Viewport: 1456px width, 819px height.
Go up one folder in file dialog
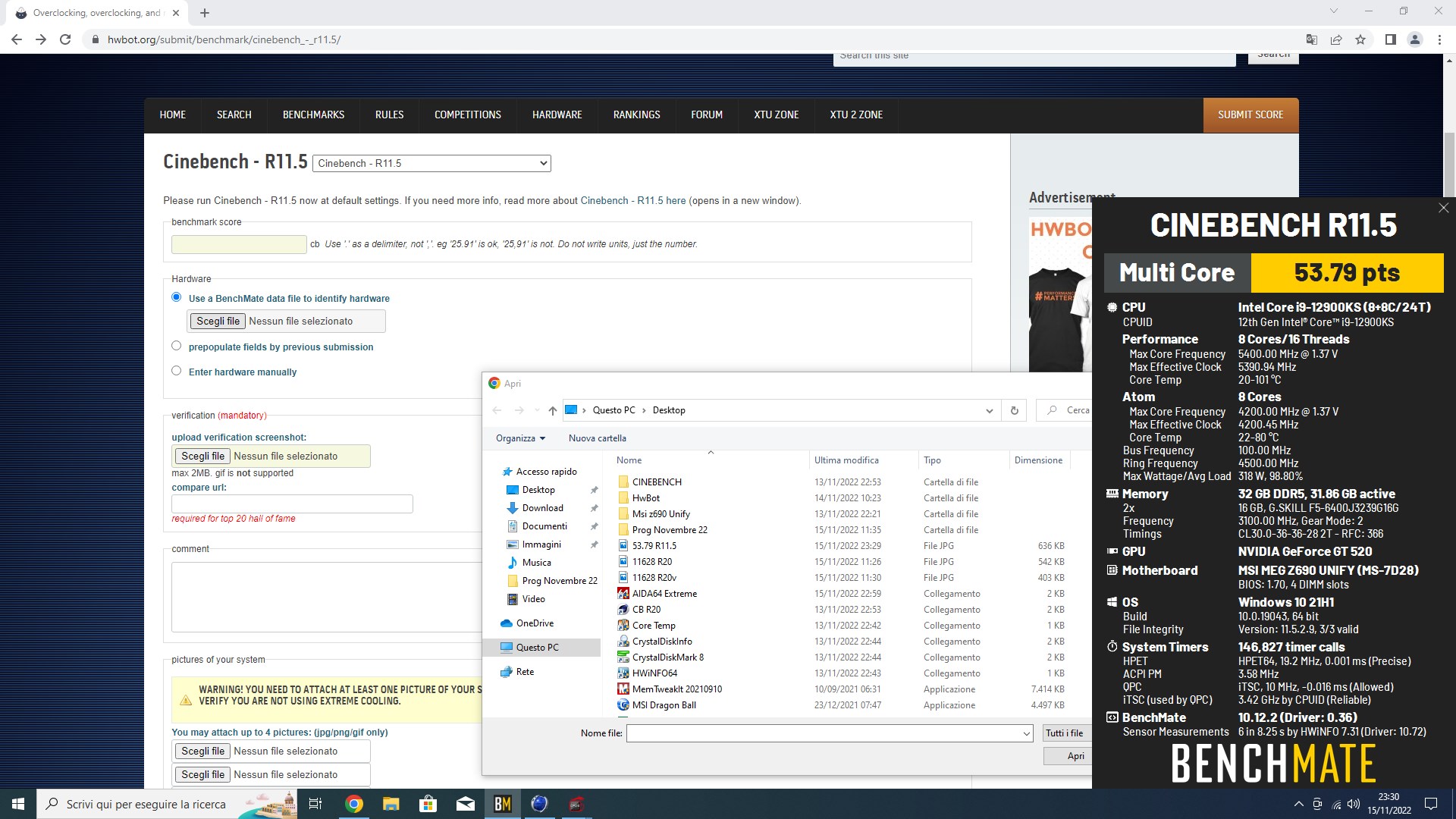pyautogui.click(x=552, y=410)
